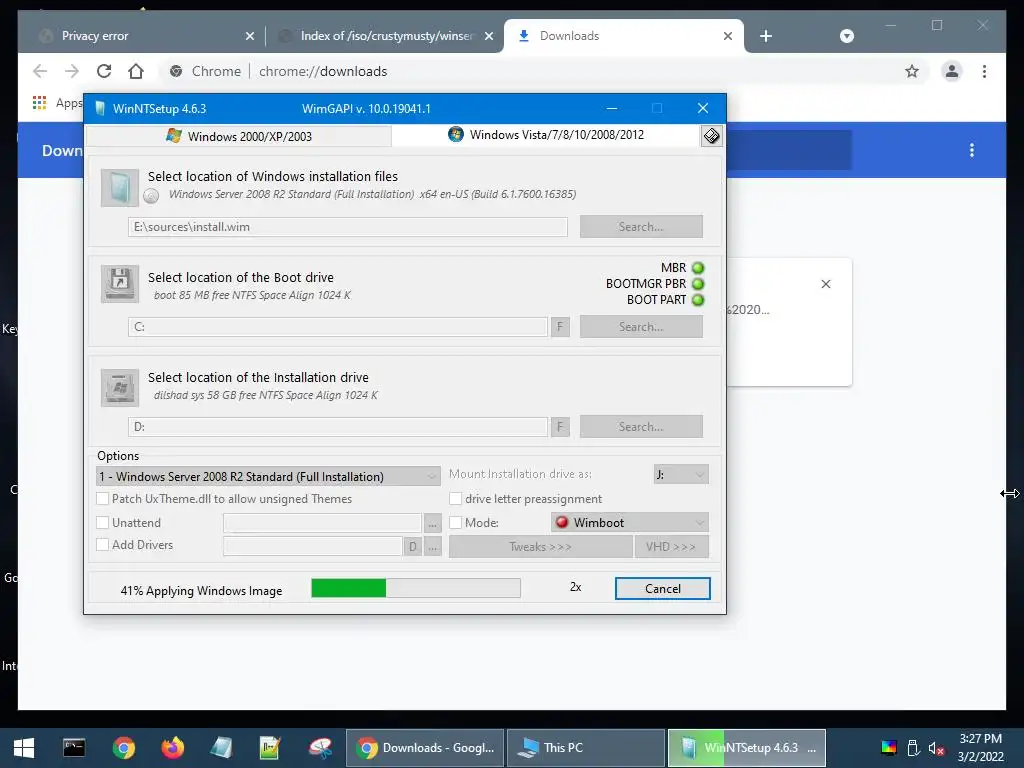Click the green MBR status indicator
The height and width of the screenshot is (768, 1024).
[698, 268]
